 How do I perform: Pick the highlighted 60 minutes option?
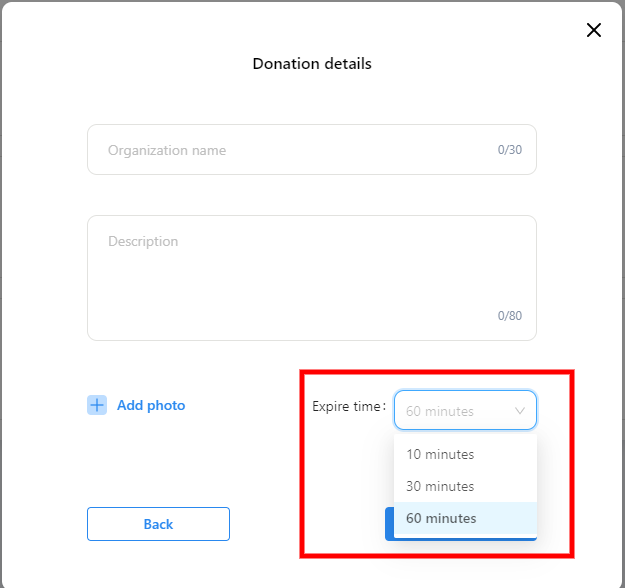441,518
